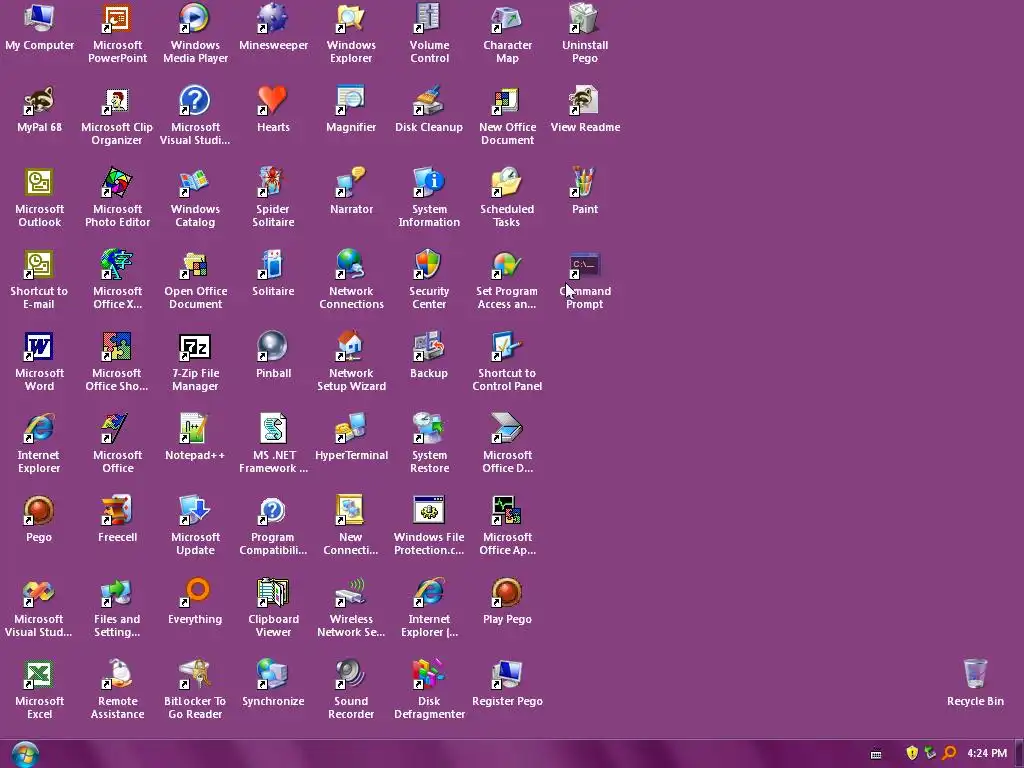Click the 7-Zip File Manager icon

click(195, 347)
